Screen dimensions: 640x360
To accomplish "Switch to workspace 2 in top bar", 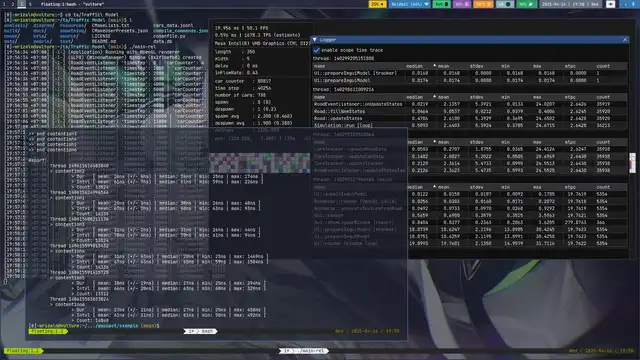I will 13,4.
